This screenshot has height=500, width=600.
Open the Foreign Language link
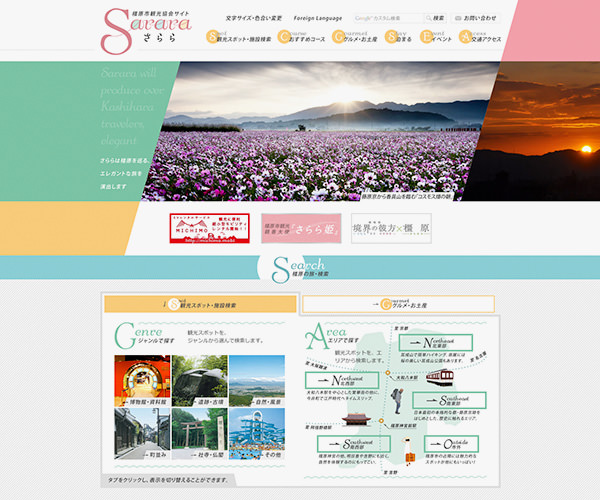[318, 18]
